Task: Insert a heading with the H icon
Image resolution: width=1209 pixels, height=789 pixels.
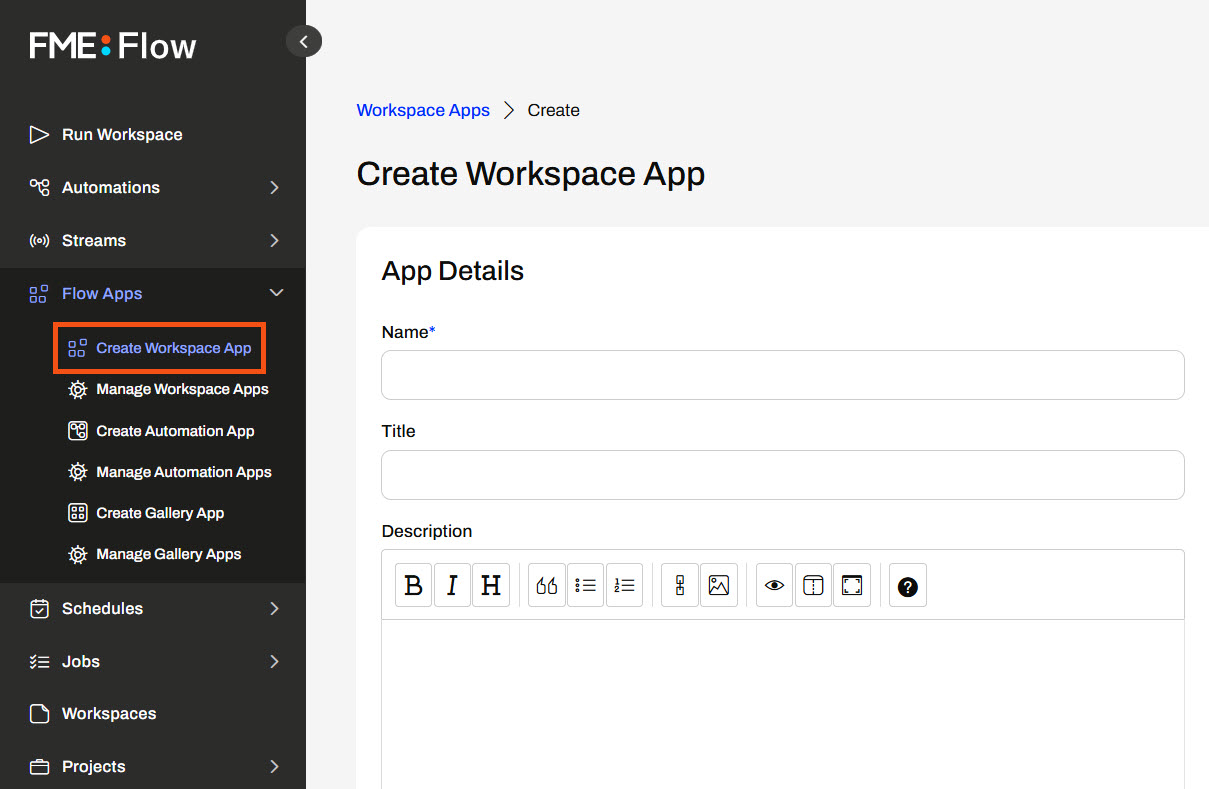Action: 491,586
